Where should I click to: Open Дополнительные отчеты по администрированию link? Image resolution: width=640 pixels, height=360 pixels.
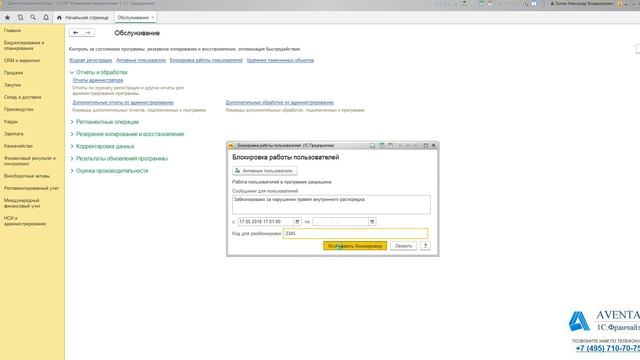click(123, 102)
